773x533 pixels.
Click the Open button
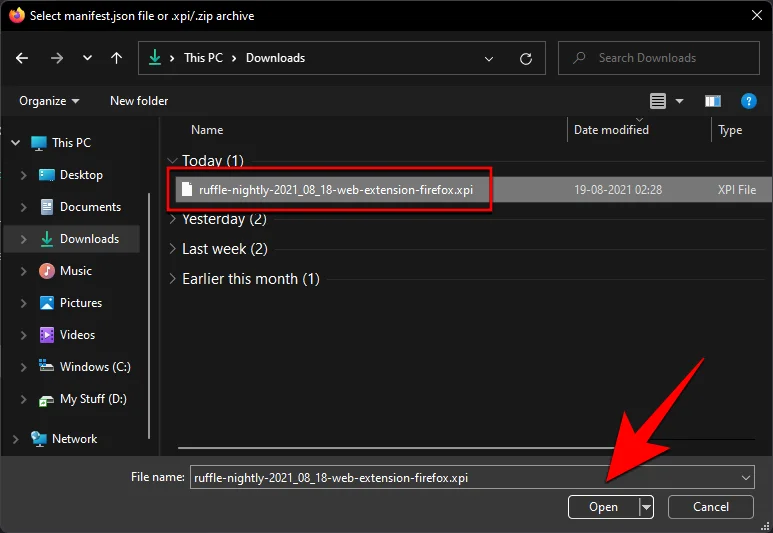[x=603, y=507]
